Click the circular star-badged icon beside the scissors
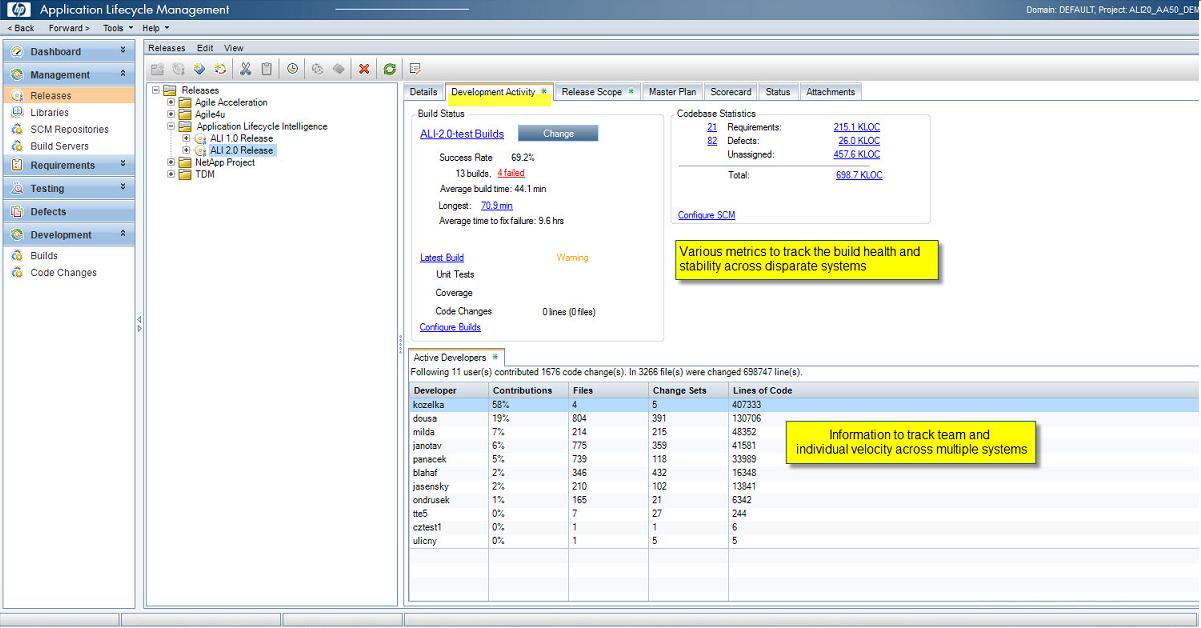1201x628 pixels. (x=221, y=69)
